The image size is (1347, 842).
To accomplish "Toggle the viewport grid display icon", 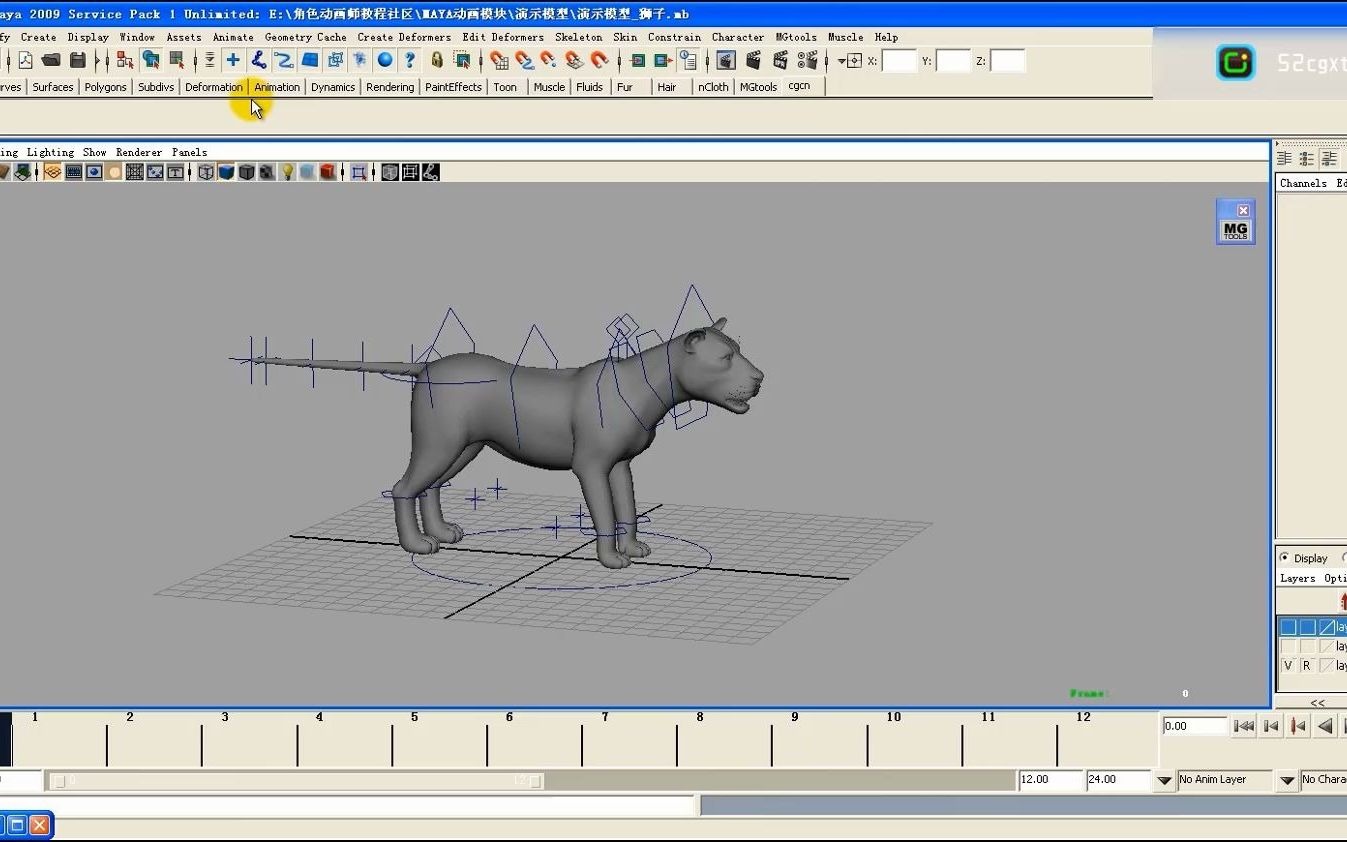I will click(x=52, y=172).
